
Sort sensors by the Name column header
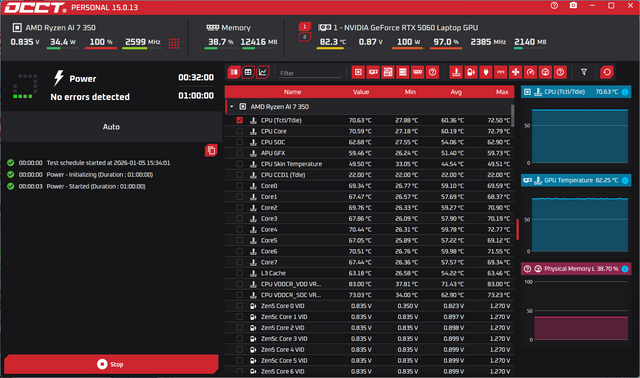292,92
